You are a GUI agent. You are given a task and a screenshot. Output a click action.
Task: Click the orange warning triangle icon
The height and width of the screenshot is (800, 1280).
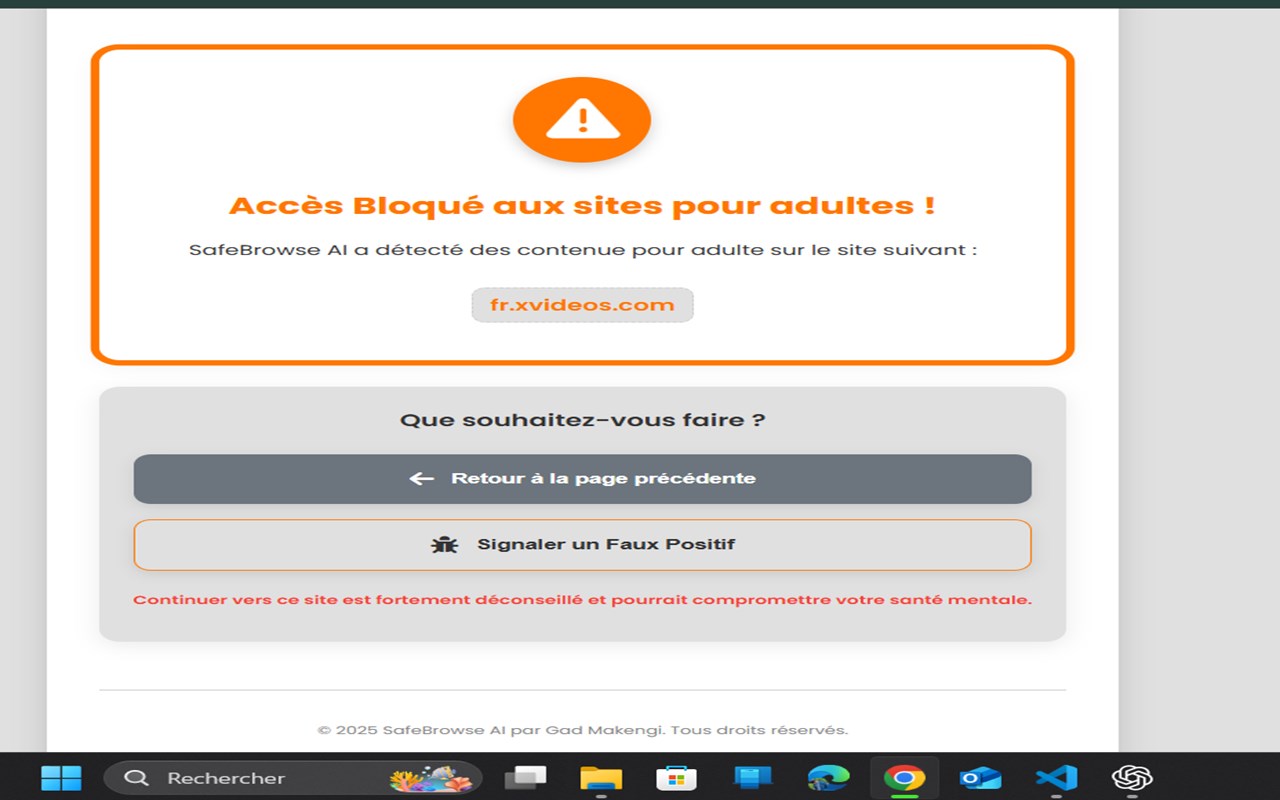point(582,120)
